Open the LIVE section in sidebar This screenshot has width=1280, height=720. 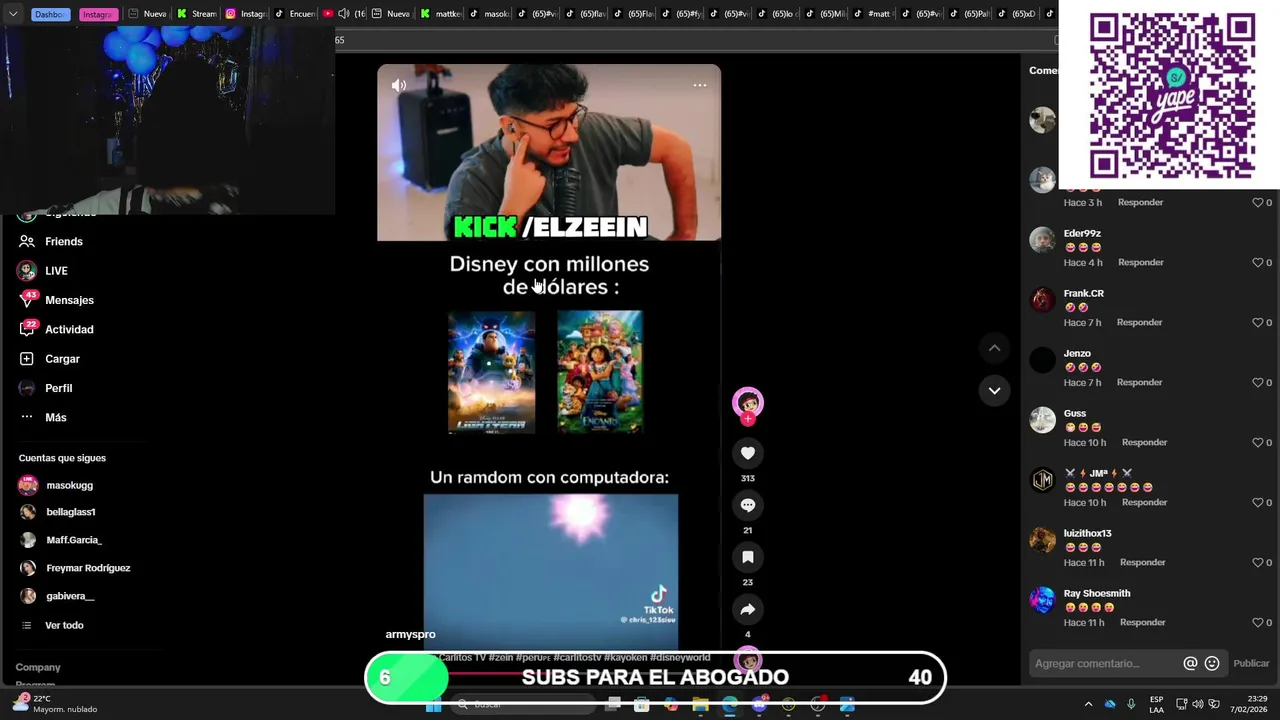[42, 271]
